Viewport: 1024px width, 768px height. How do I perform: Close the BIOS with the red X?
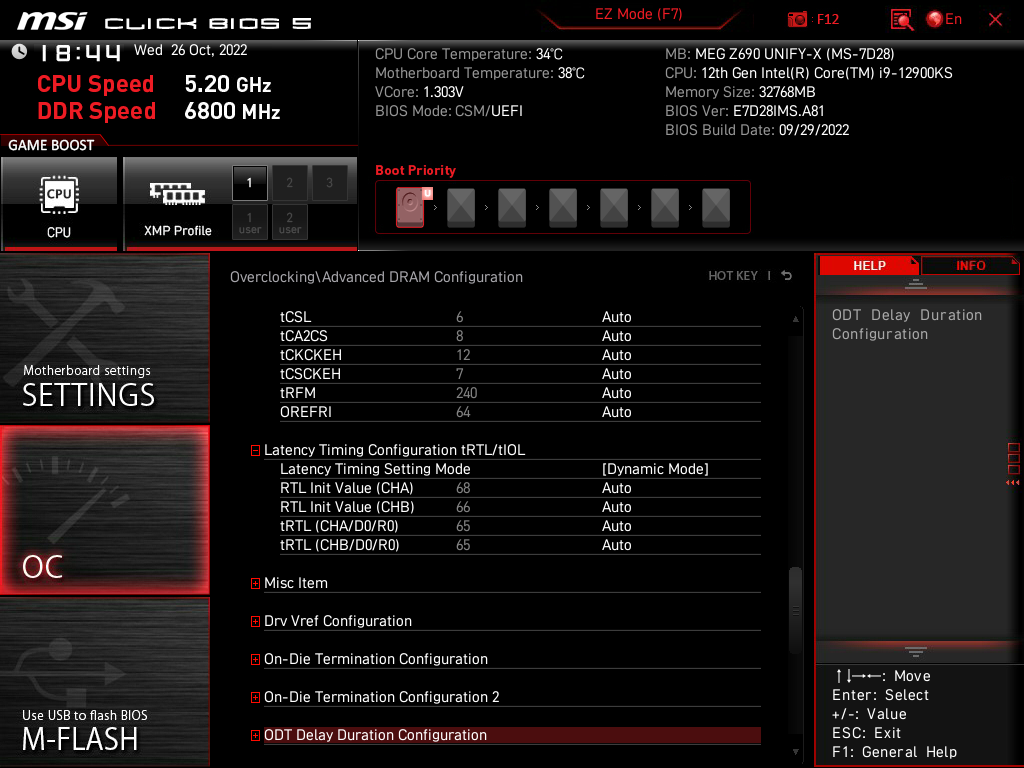coord(995,20)
